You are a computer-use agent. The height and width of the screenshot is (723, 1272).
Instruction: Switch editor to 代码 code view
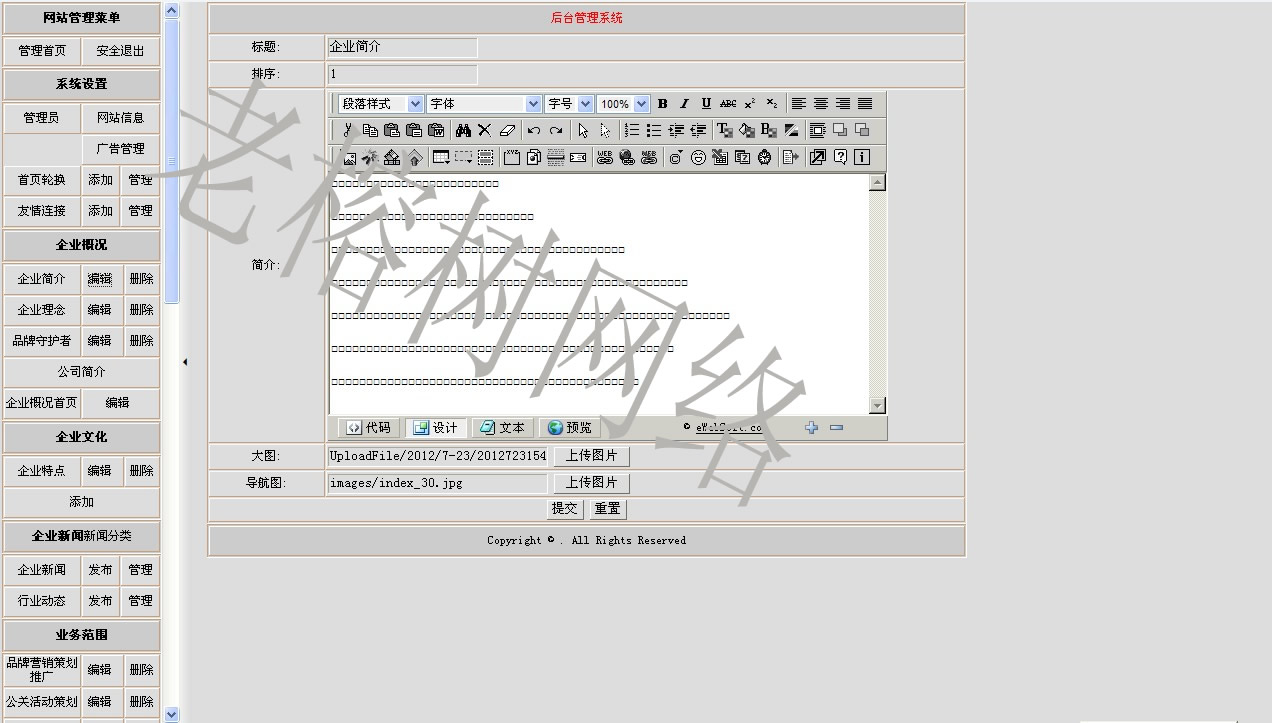point(368,428)
